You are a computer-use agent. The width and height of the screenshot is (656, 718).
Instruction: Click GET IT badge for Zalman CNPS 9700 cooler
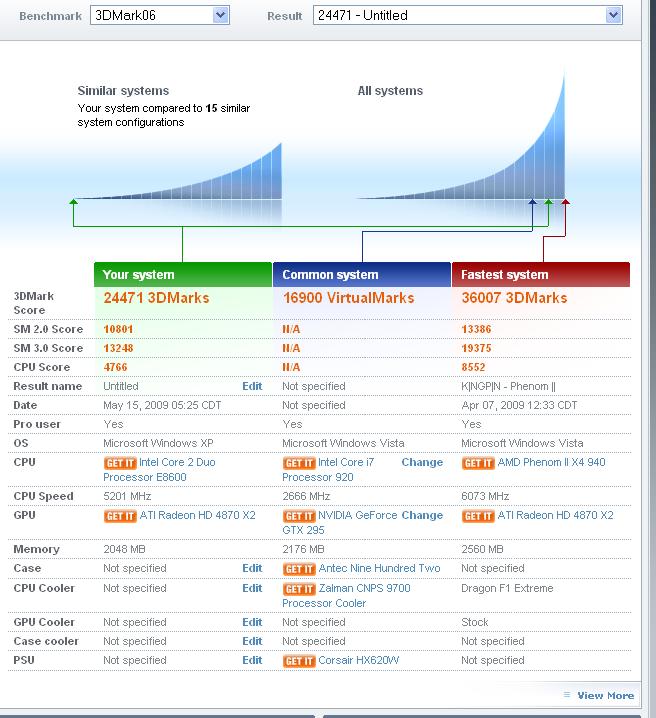(299, 589)
